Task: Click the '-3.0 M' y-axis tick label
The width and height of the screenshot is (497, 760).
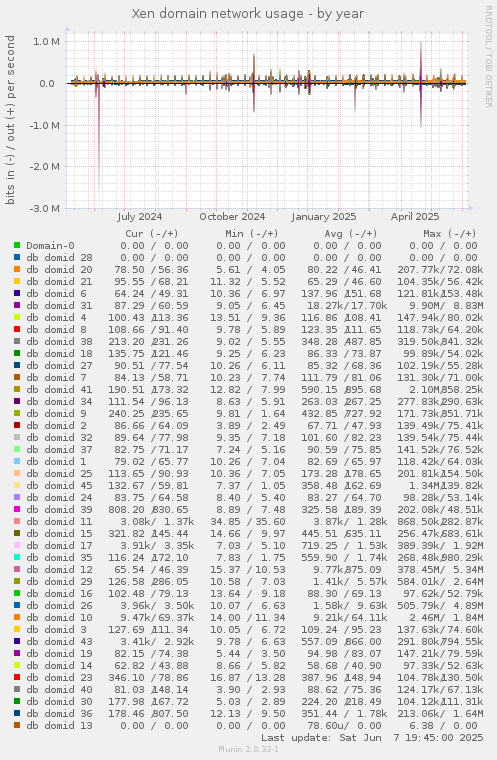Action: tap(46, 208)
